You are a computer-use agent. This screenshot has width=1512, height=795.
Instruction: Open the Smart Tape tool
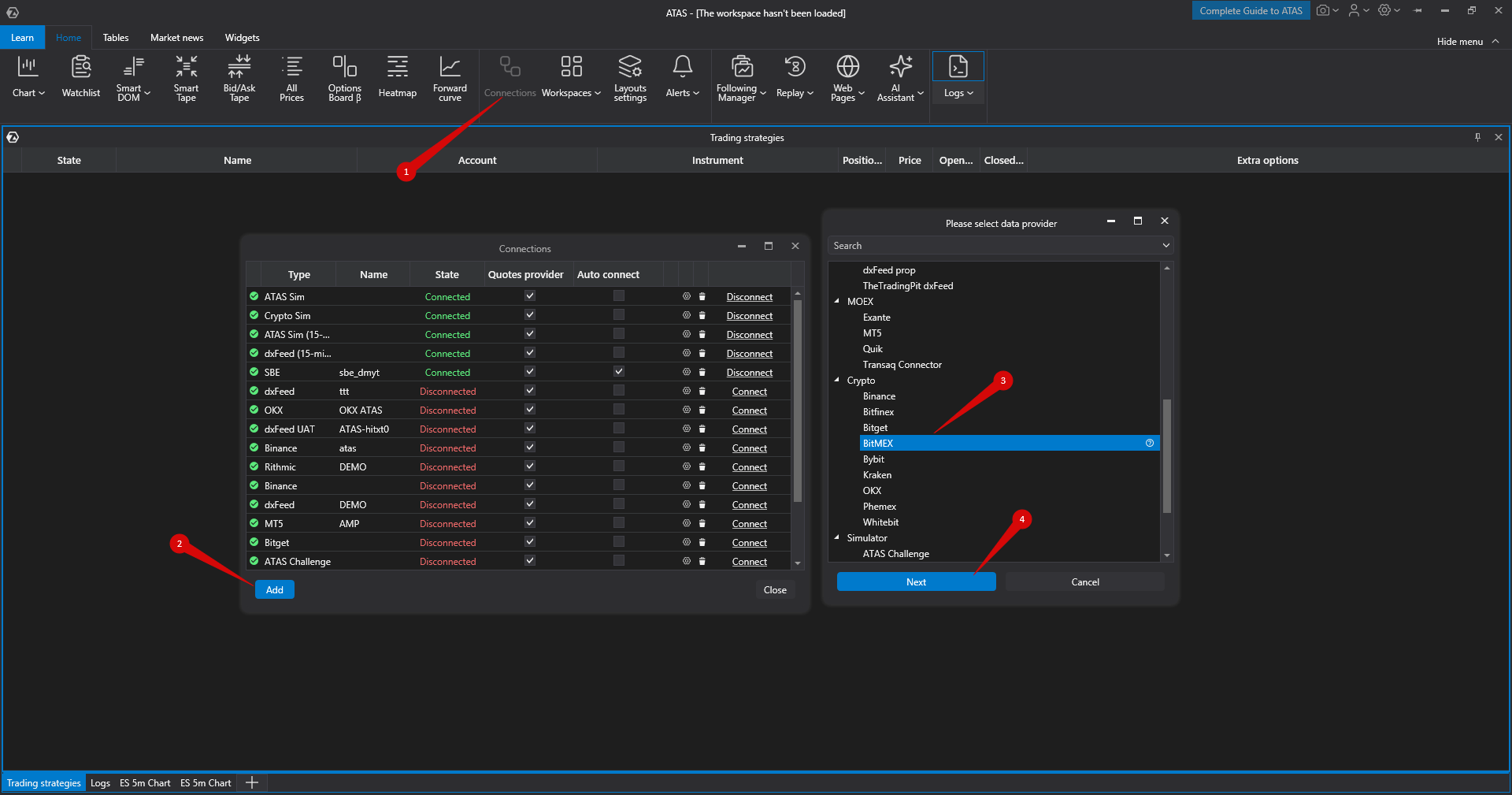tap(186, 77)
